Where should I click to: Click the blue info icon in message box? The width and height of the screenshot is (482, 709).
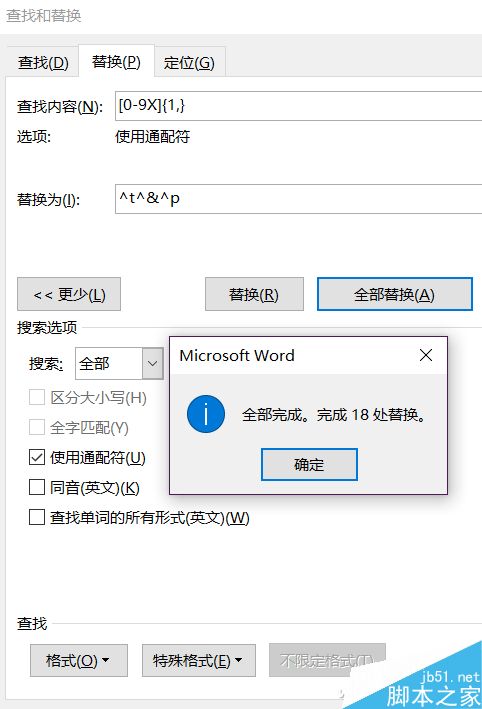pos(206,414)
